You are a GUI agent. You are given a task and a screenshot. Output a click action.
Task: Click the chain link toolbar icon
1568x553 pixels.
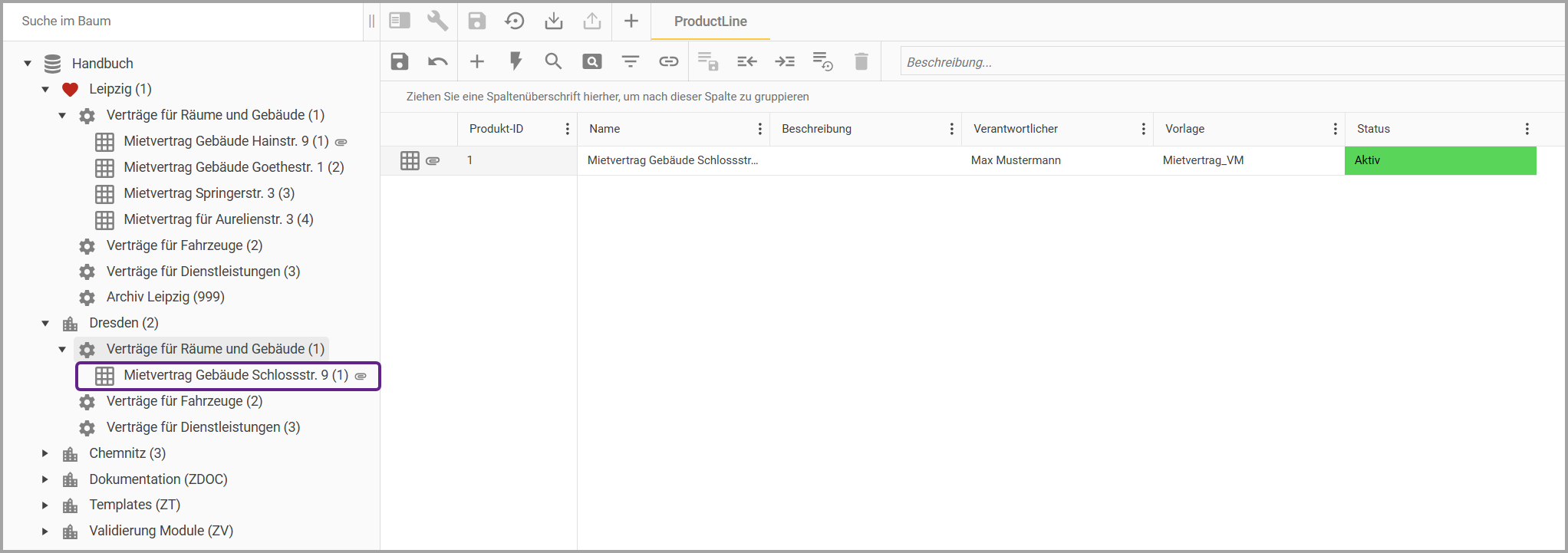pos(668,61)
